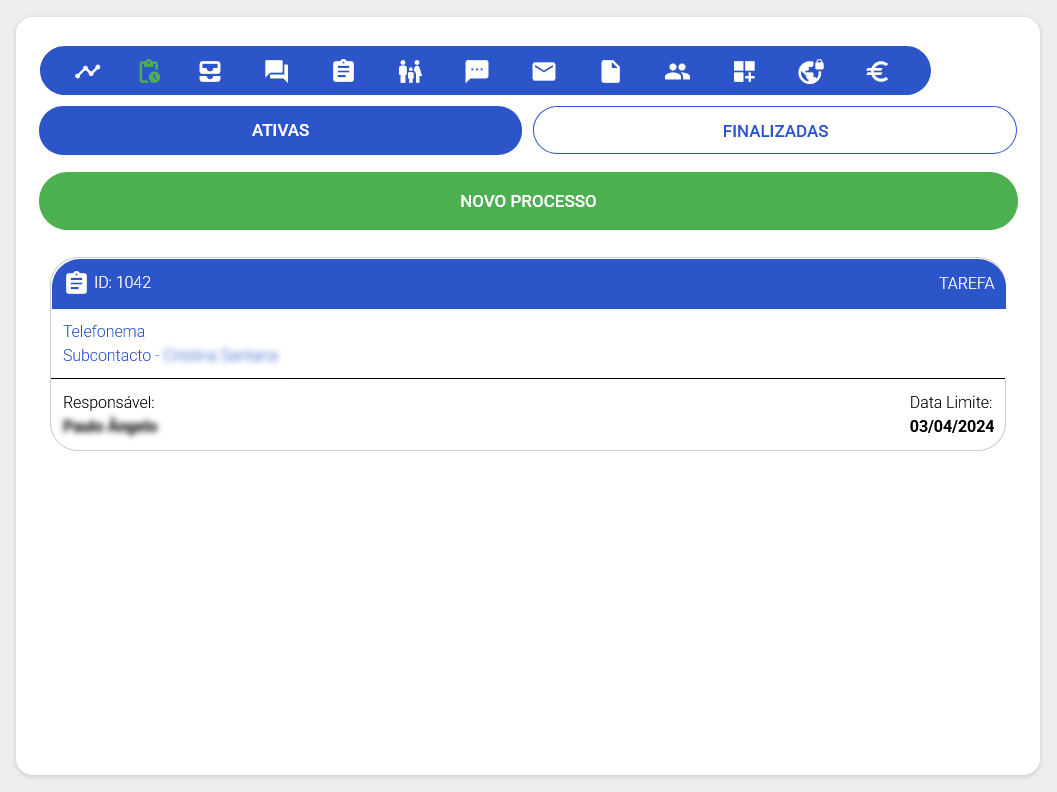Click the document file icon
Viewport: 1057px width, 792px height.
[610, 71]
